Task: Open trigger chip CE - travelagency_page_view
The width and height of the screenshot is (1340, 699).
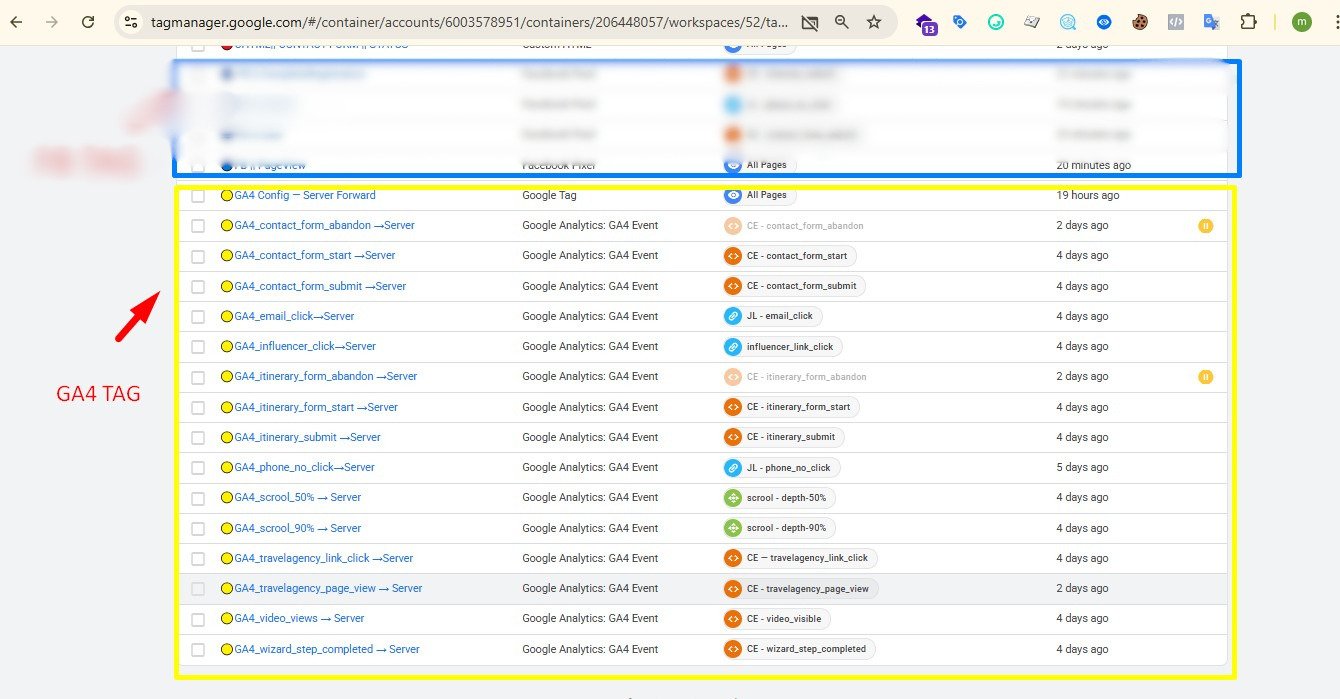Action: pyautogui.click(x=800, y=589)
